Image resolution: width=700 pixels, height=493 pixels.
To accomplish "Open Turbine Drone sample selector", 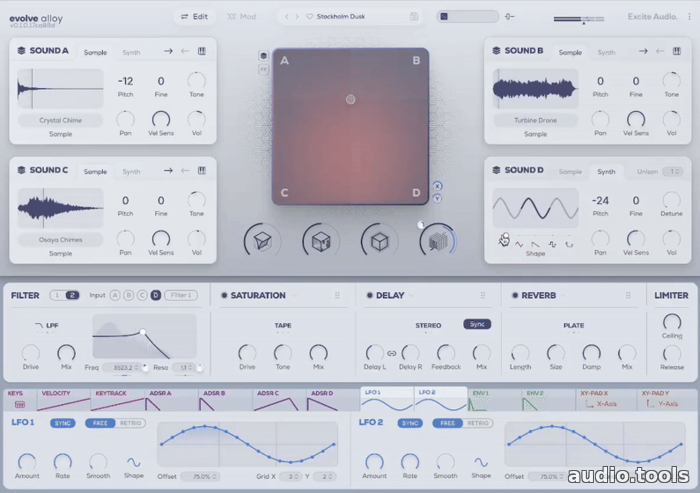I will (535, 120).
